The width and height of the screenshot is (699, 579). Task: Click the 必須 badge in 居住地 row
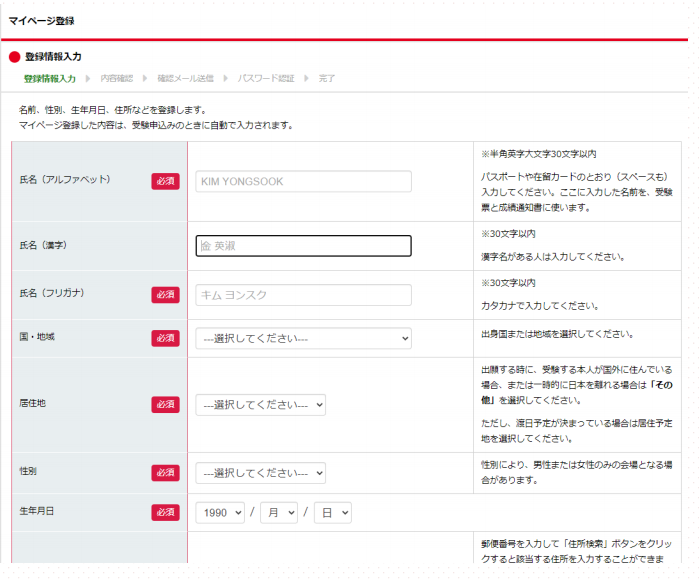coord(165,405)
